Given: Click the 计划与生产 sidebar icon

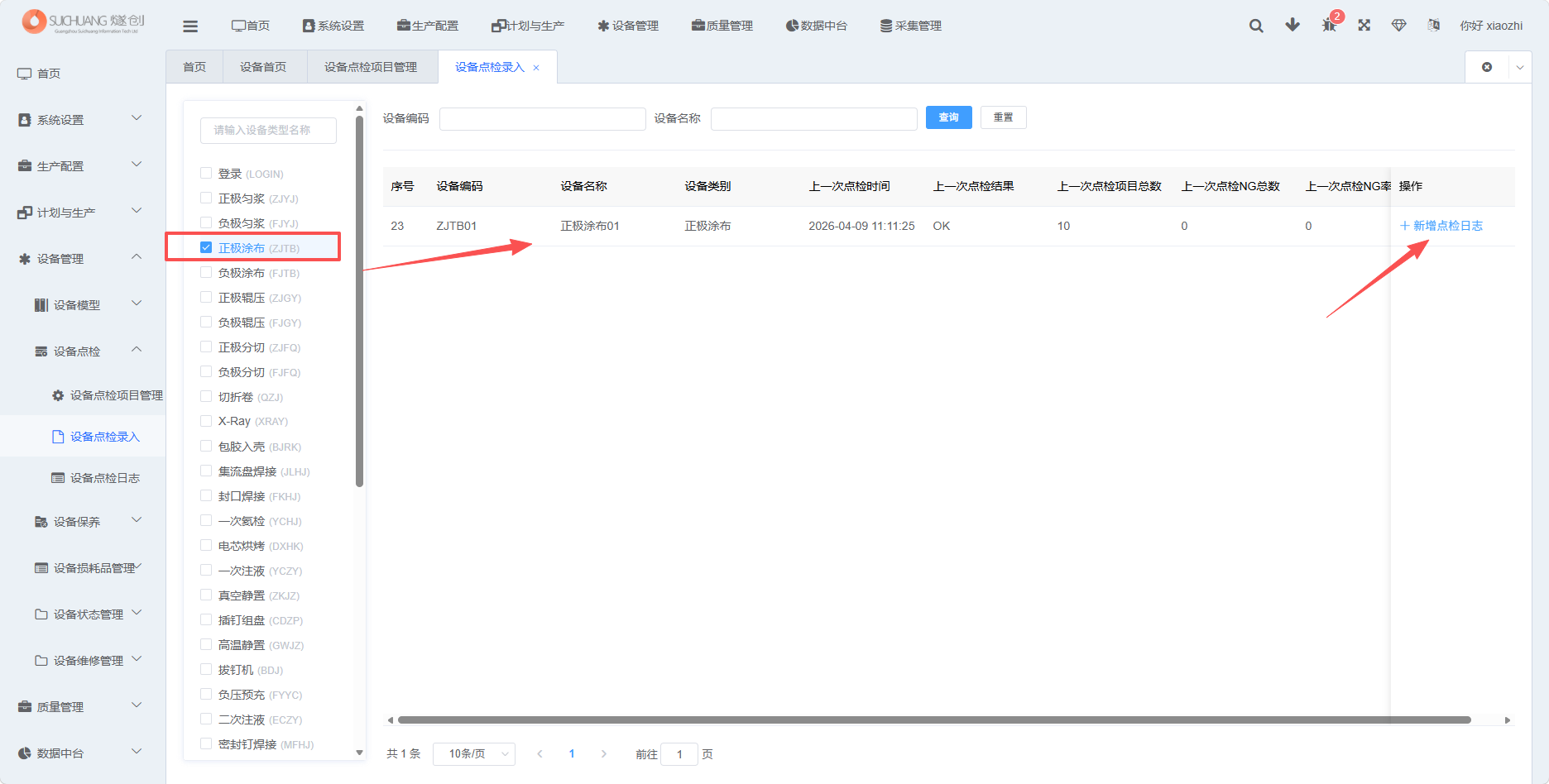Looking at the screenshot, I should click(x=25, y=213).
